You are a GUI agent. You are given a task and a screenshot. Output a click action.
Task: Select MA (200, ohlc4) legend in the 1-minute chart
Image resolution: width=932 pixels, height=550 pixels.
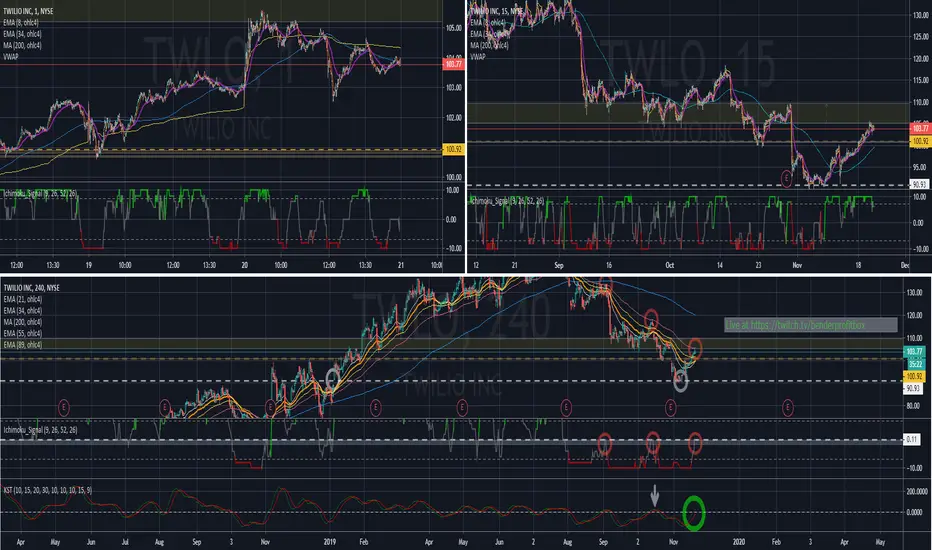(22, 45)
